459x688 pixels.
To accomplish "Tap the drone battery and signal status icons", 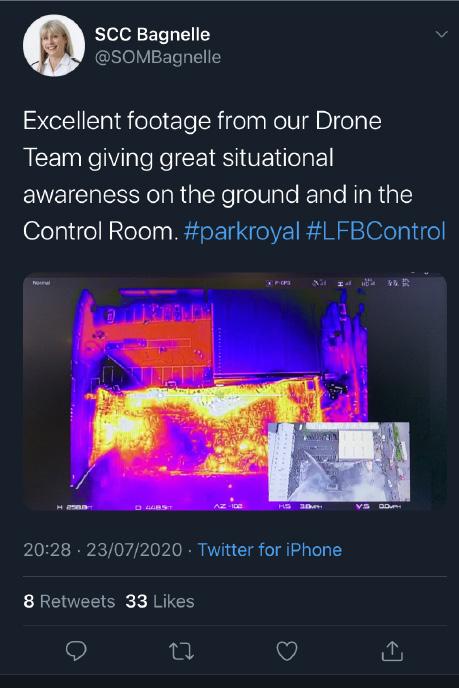I will click(x=360, y=283).
